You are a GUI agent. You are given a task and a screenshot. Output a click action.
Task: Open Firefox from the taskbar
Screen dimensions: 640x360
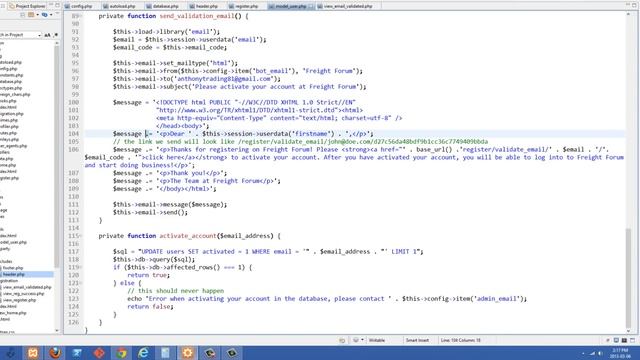click(55, 353)
